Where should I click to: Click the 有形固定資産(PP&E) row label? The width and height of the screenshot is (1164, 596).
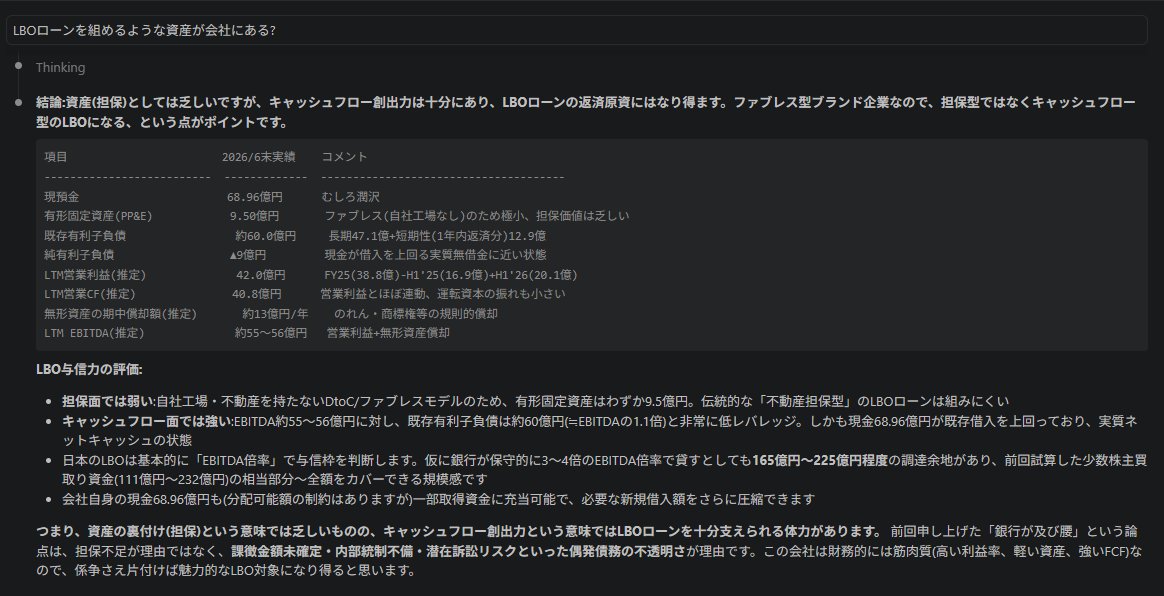click(98, 216)
